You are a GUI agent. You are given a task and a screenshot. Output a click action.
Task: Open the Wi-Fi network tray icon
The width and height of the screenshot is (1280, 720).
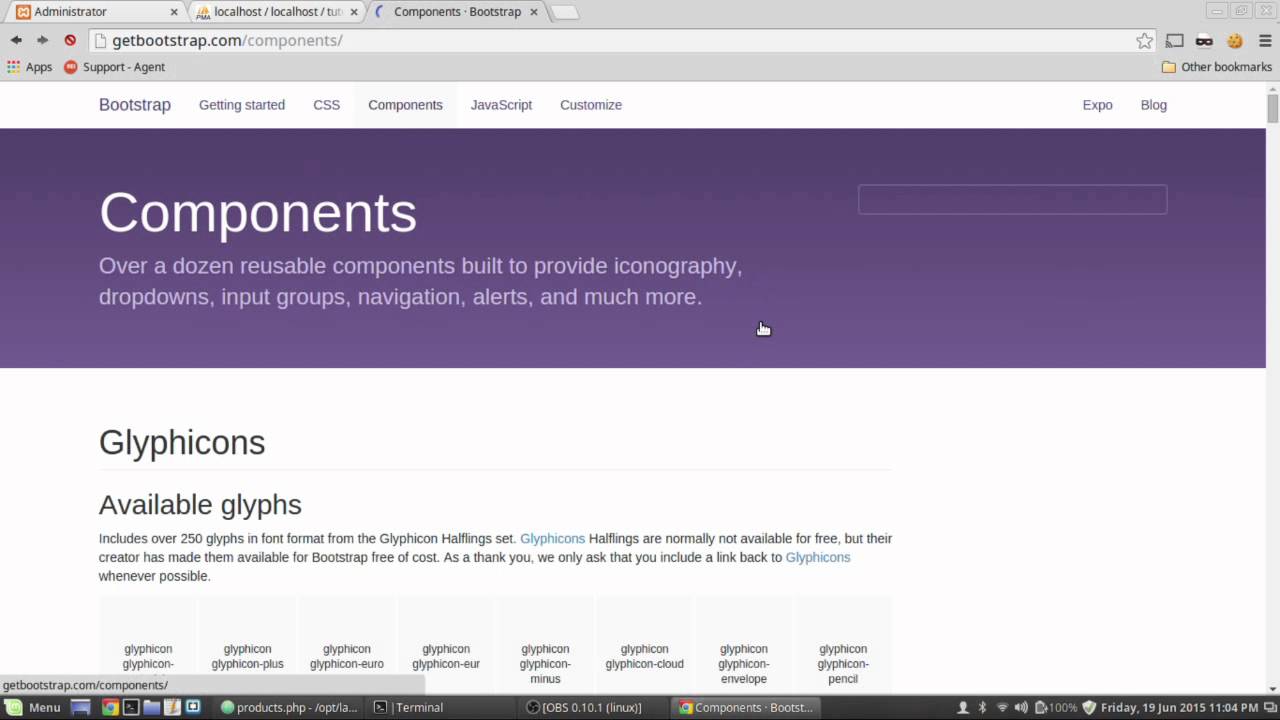click(1002, 707)
